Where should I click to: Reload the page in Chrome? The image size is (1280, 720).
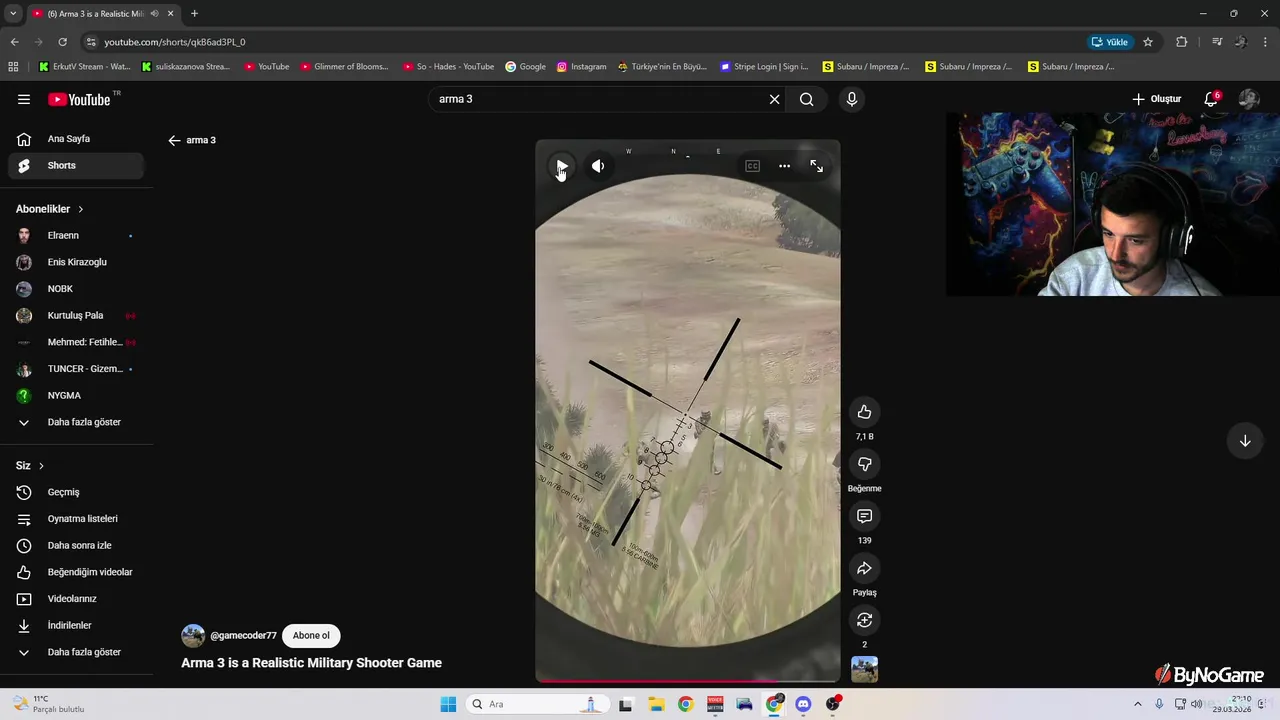coord(62,42)
